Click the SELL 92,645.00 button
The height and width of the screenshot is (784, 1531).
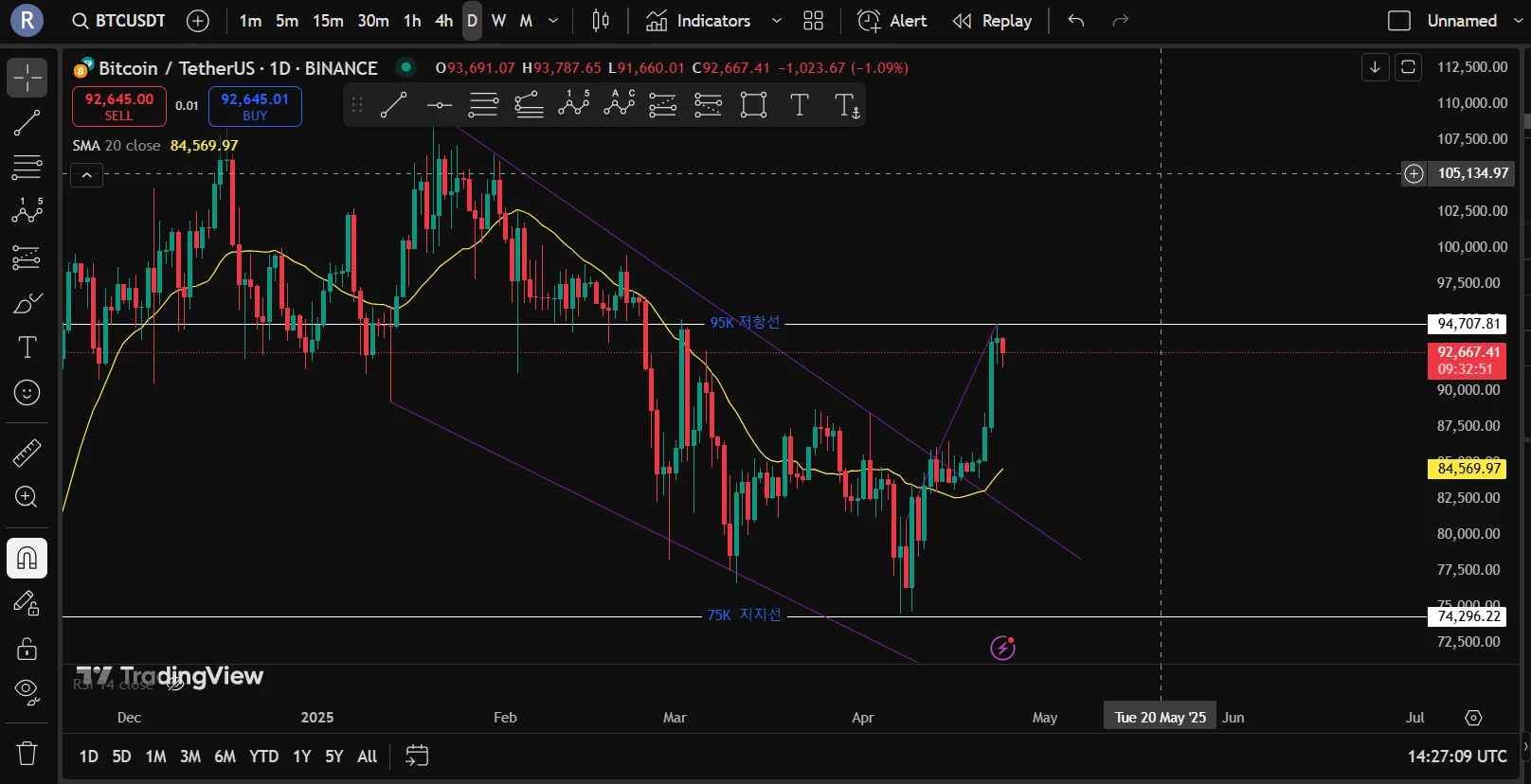[119, 106]
